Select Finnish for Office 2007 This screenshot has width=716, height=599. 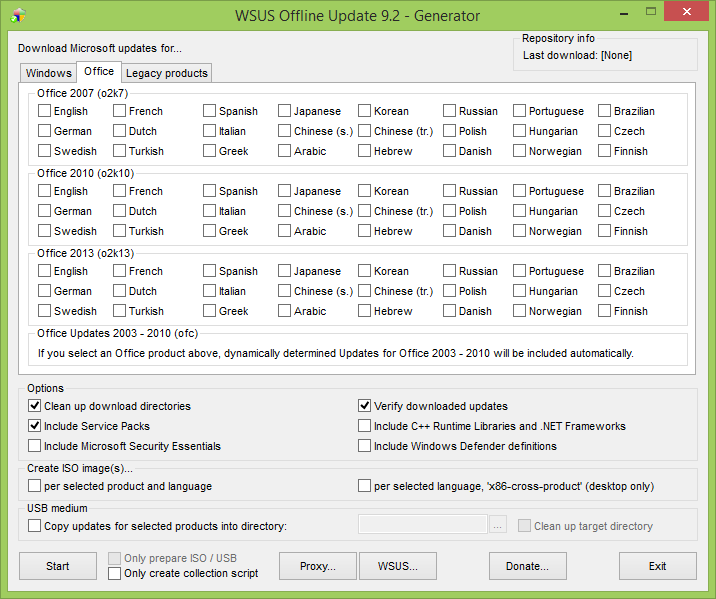[605, 151]
